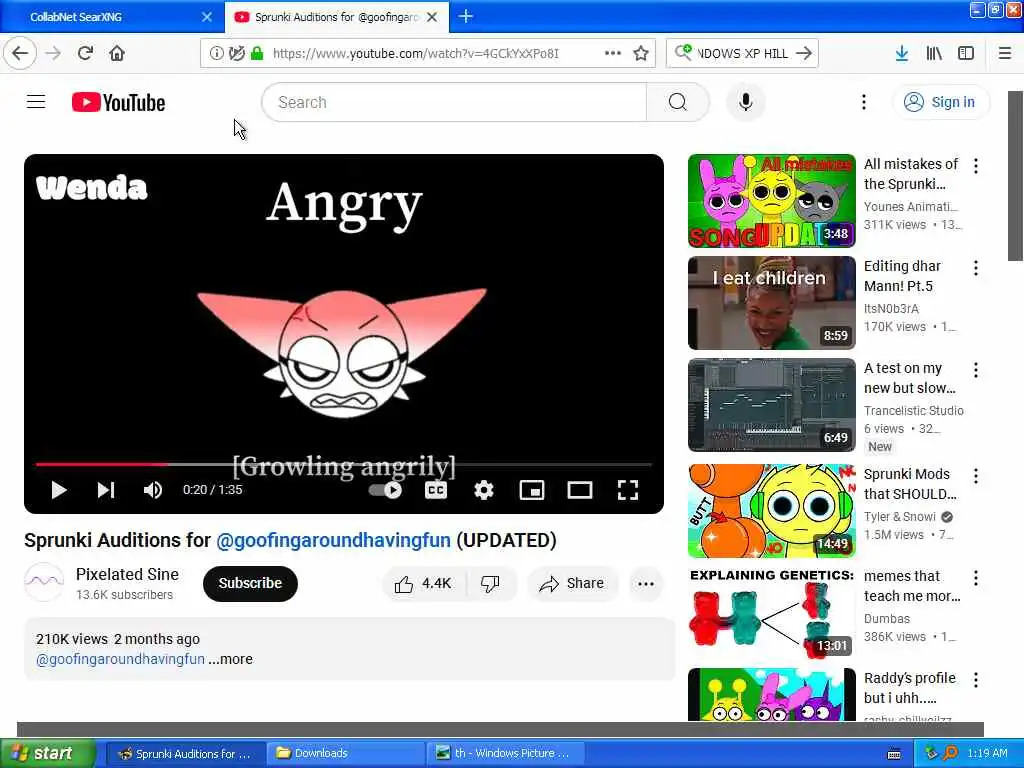This screenshot has height=768, width=1024.
Task: Toggle closed captions CC button
Action: pyautogui.click(x=436, y=490)
